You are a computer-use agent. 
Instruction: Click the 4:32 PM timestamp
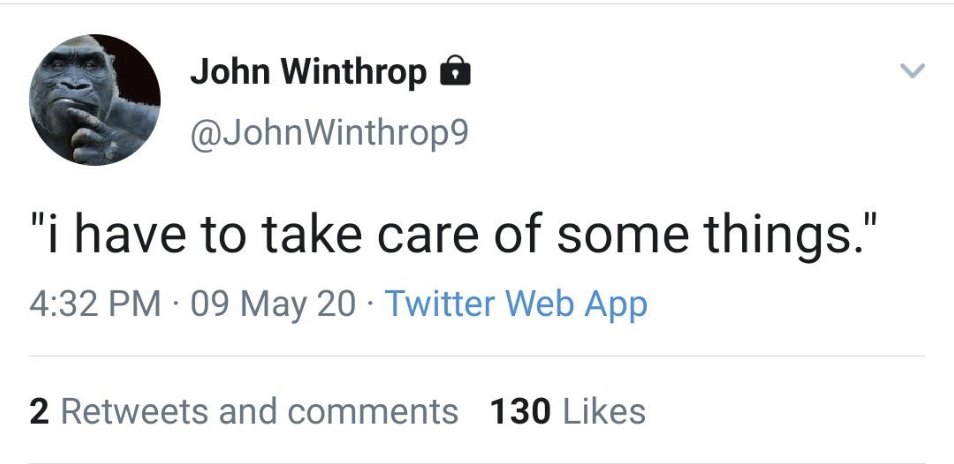click(96, 303)
